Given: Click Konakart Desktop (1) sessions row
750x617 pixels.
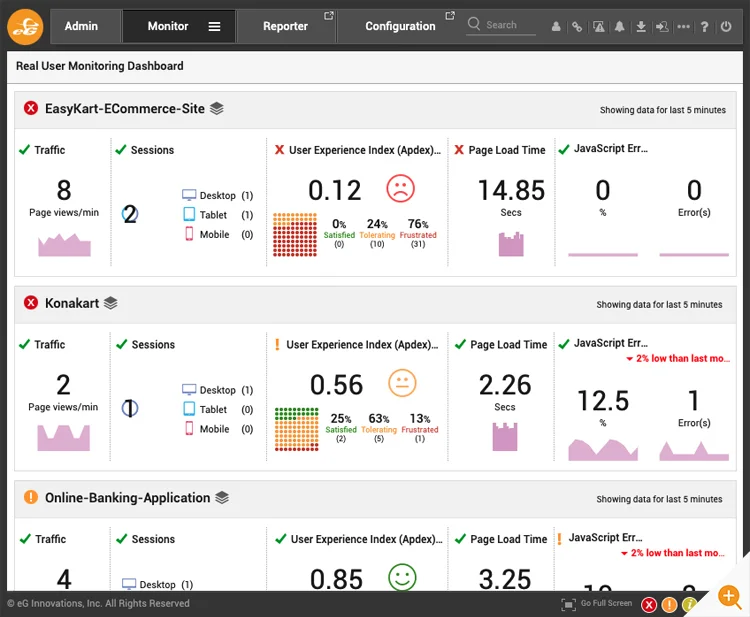Looking at the screenshot, I should (218, 390).
